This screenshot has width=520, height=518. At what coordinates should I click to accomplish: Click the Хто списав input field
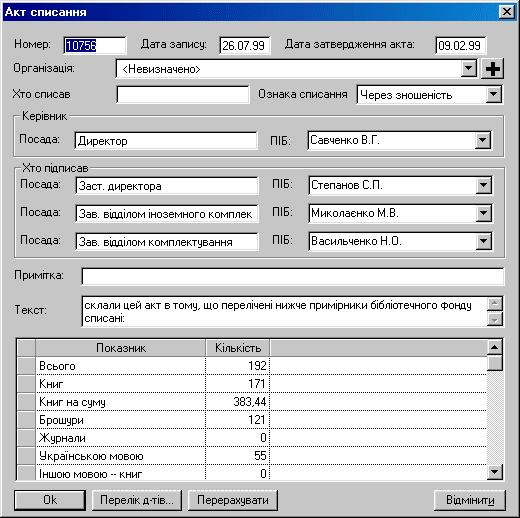pyautogui.click(x=183, y=95)
